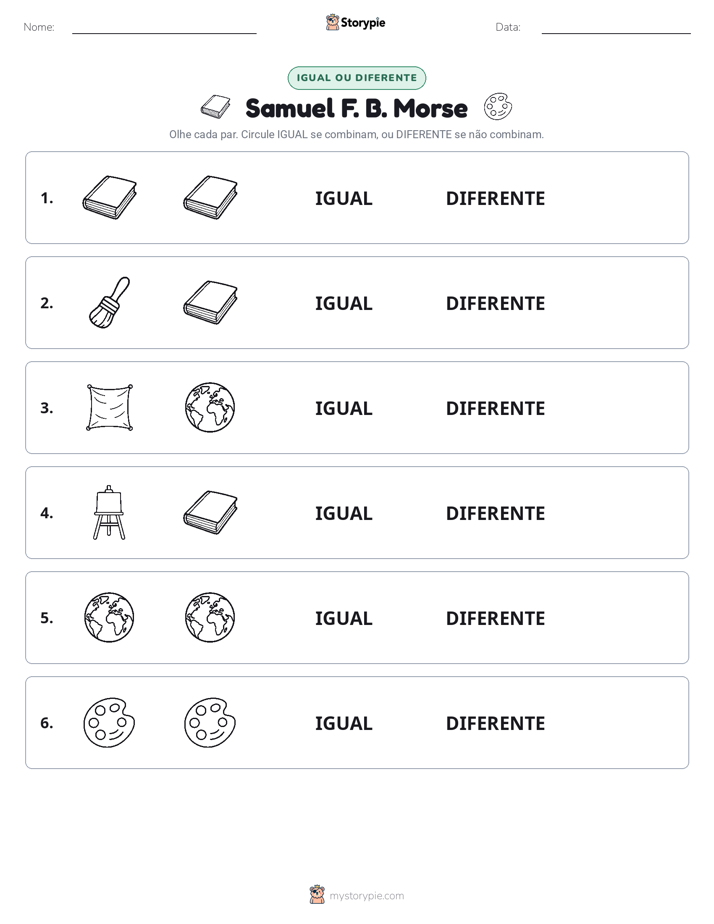Viewport: 714px width, 924px height.
Task: Choose IGUAL in row 5
Action: click(x=343, y=618)
